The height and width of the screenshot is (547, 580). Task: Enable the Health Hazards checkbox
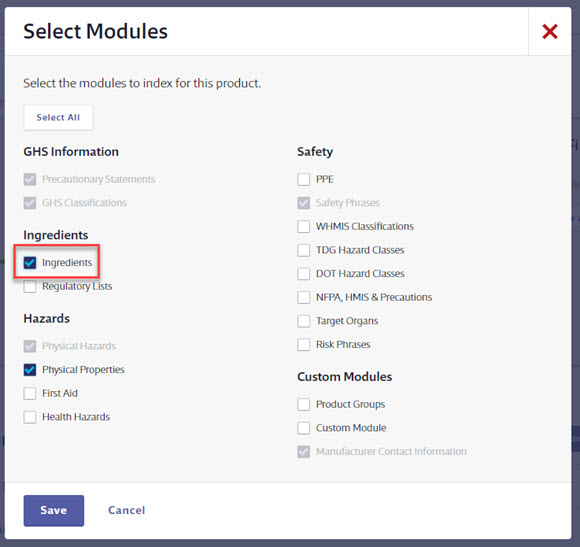tap(30, 417)
